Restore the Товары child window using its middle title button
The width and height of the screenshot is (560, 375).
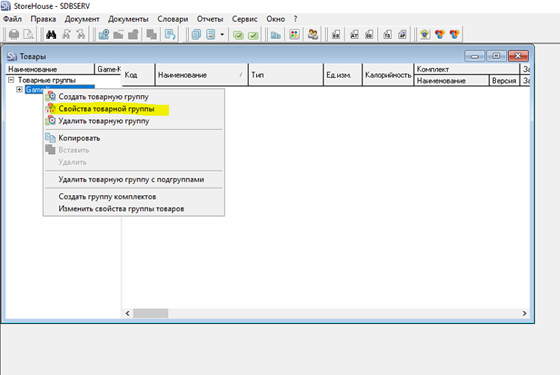[496, 56]
